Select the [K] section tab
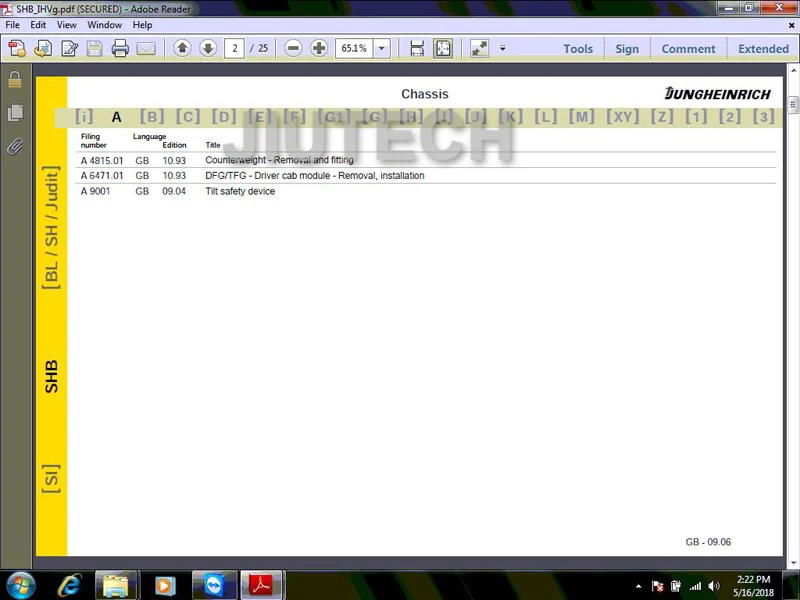 point(510,117)
